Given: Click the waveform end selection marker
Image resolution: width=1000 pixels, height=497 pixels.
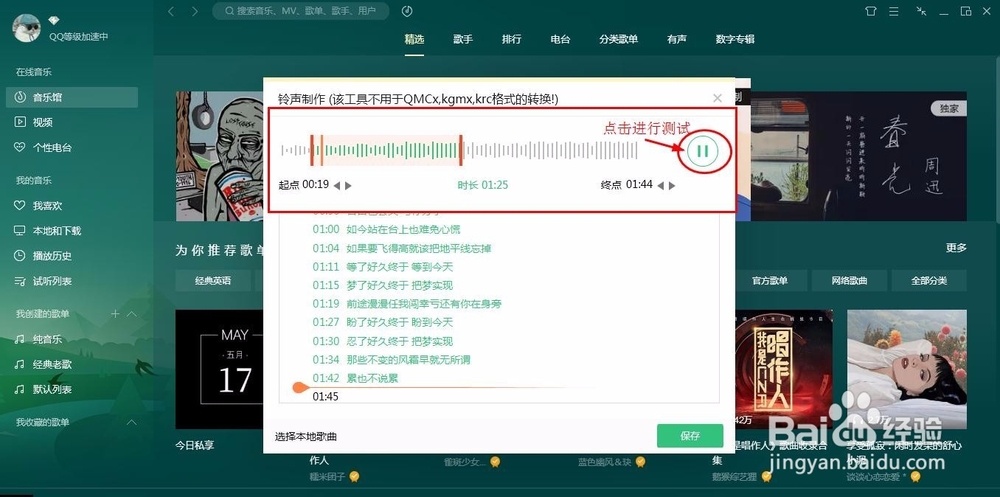Looking at the screenshot, I should coord(460,151).
